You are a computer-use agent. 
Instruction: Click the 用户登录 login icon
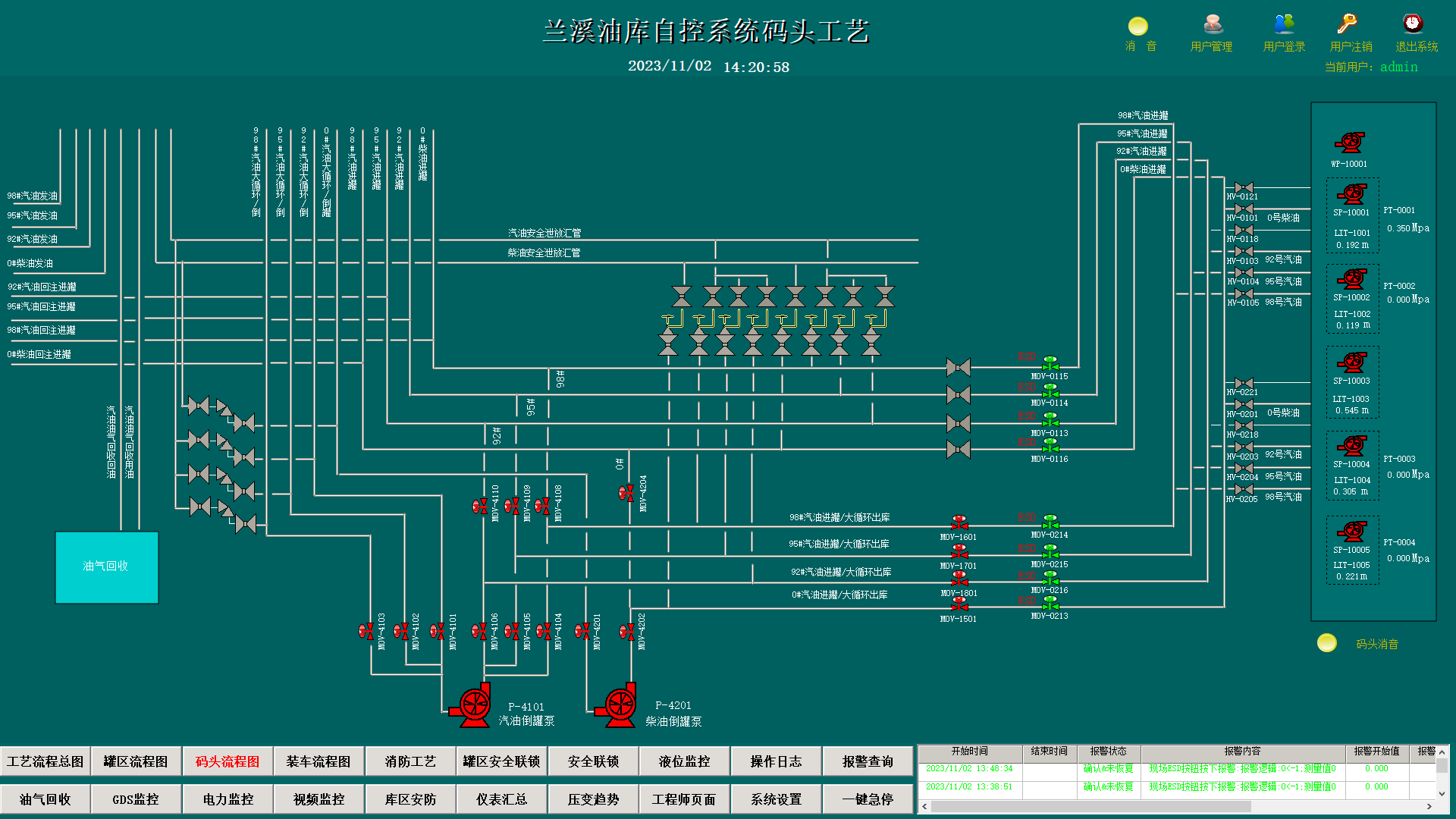[x=1284, y=25]
